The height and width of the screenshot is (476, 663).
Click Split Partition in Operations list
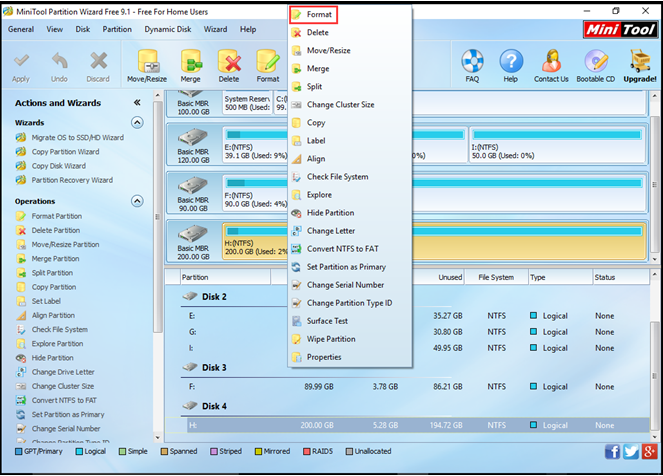tap(44, 273)
